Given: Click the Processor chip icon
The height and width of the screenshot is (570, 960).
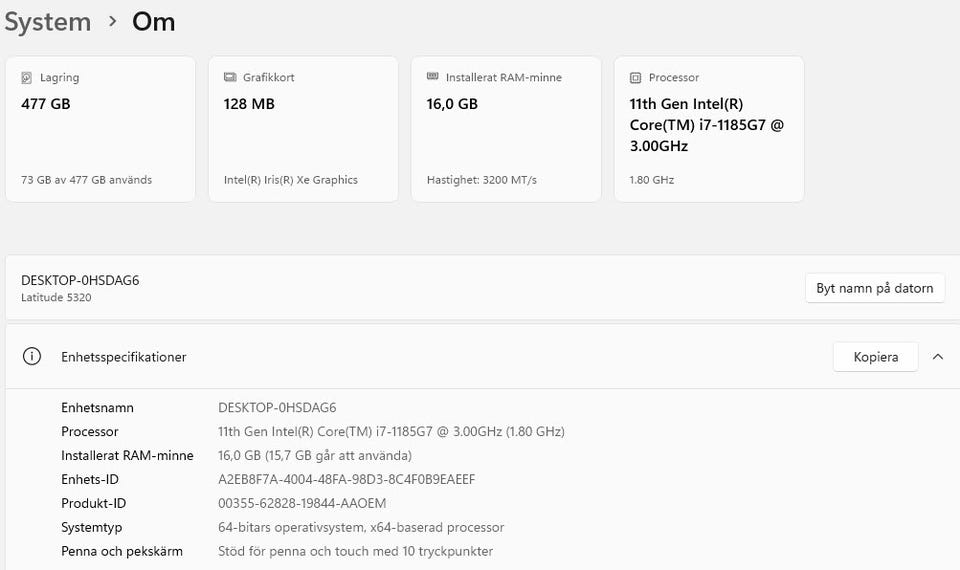Looking at the screenshot, I should click(x=635, y=77).
